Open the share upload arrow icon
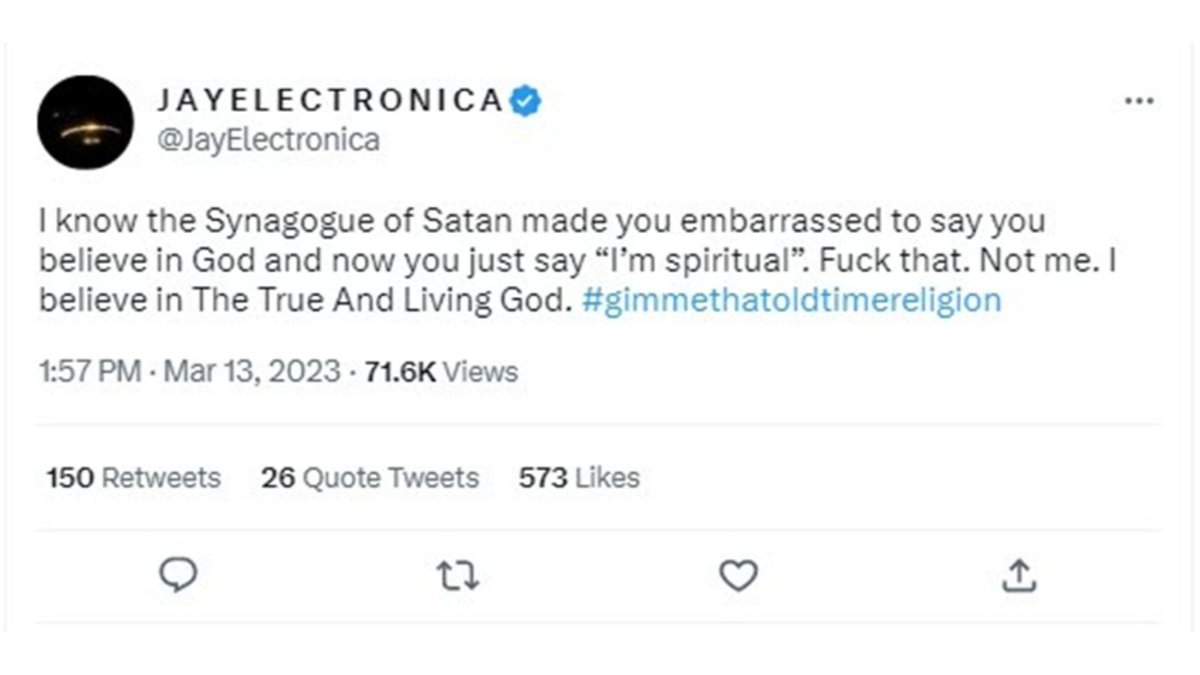 [x=1018, y=575]
